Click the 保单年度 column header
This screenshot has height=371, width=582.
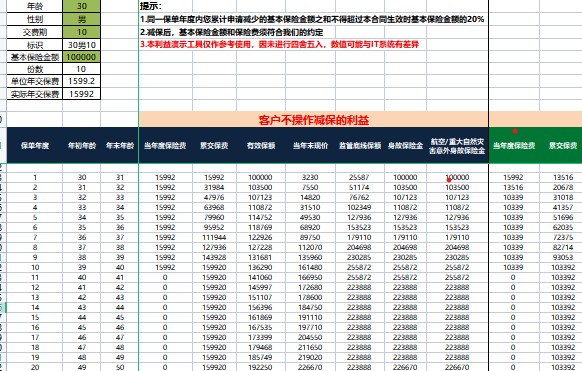pyautogui.click(x=35, y=145)
